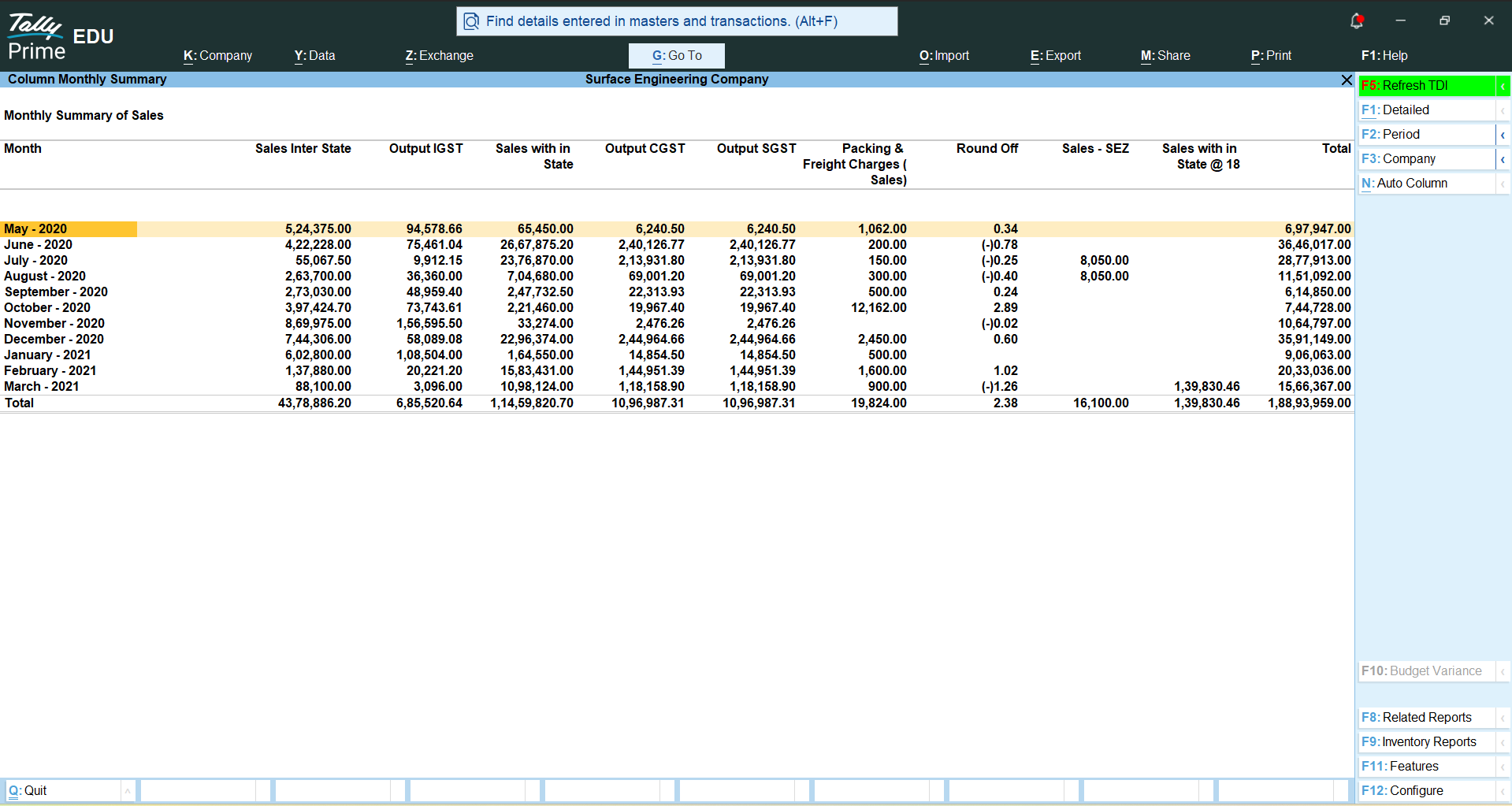Expand the F3 Company side arrow
This screenshot has height=806, width=1512.
pyautogui.click(x=1503, y=159)
